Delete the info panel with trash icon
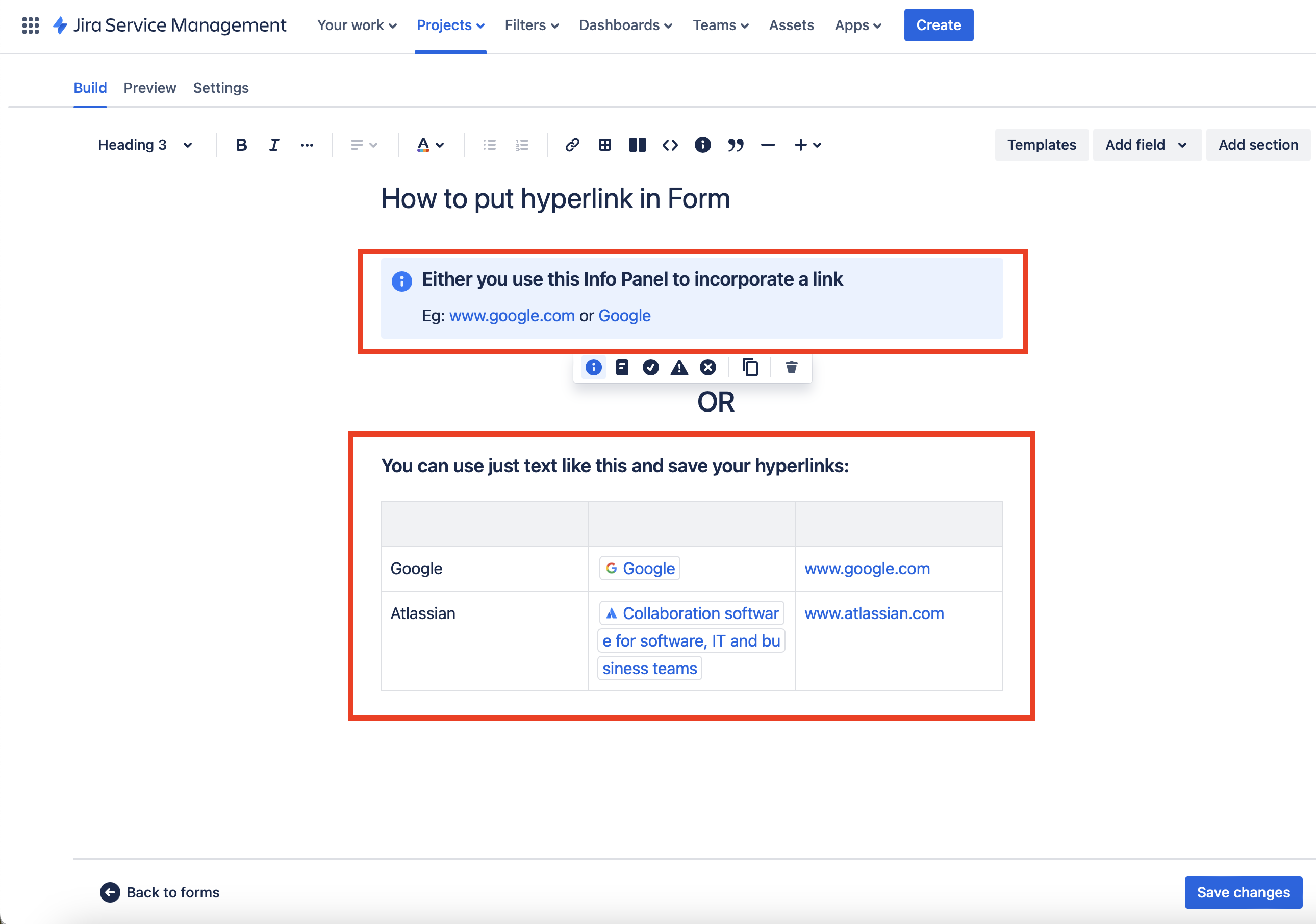 (792, 367)
